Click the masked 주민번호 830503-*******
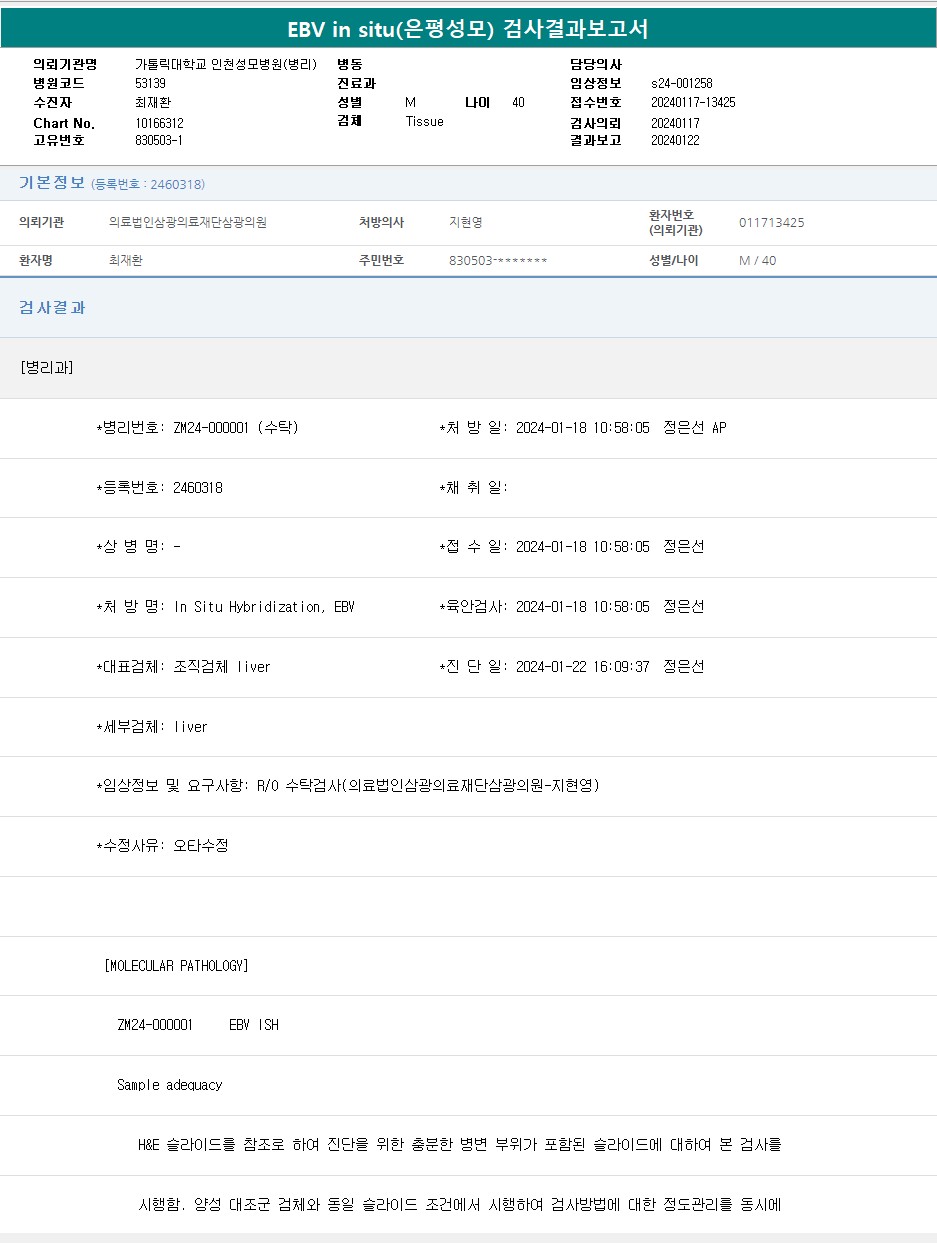The width and height of the screenshot is (937, 1243). point(498,261)
